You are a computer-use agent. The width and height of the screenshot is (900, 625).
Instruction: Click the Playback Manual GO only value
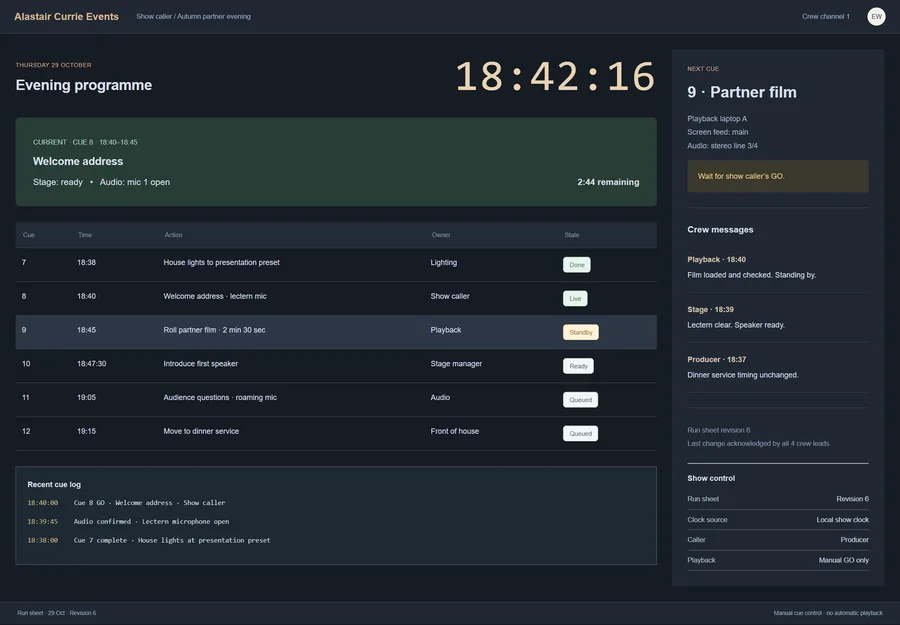coord(843,560)
